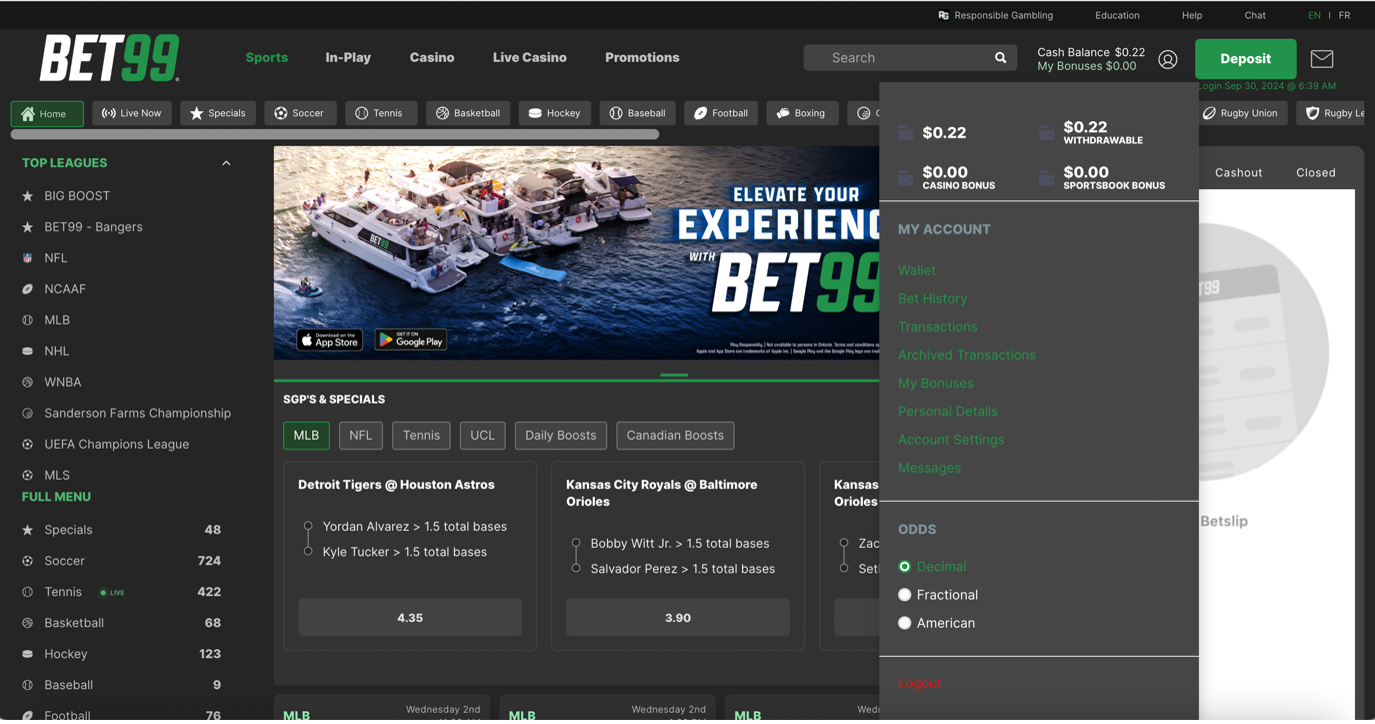Open the Promotions main tab
The image size is (1375, 724).
[x=642, y=57]
